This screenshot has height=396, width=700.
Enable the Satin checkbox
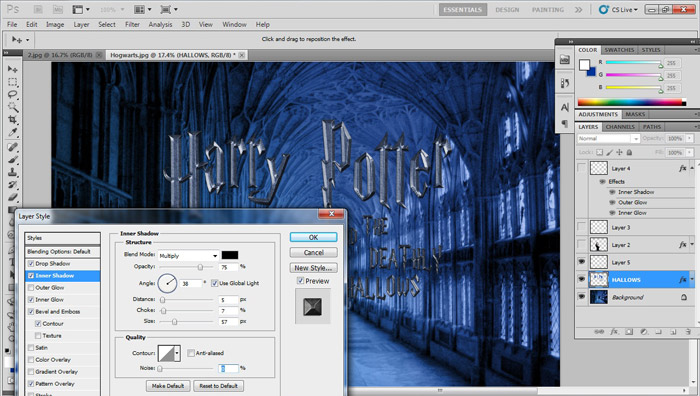tap(31, 348)
